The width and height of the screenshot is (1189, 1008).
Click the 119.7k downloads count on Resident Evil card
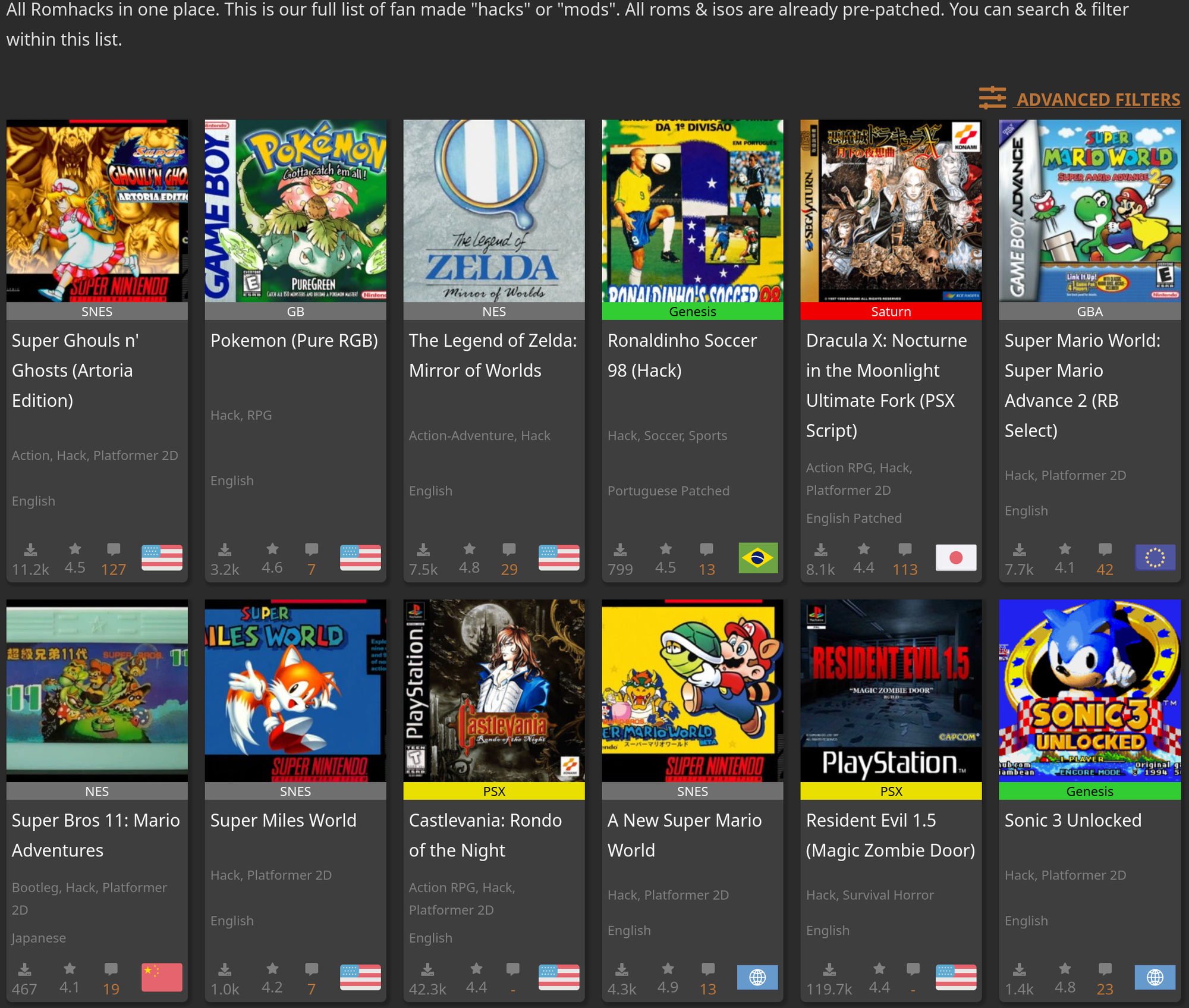(x=829, y=989)
